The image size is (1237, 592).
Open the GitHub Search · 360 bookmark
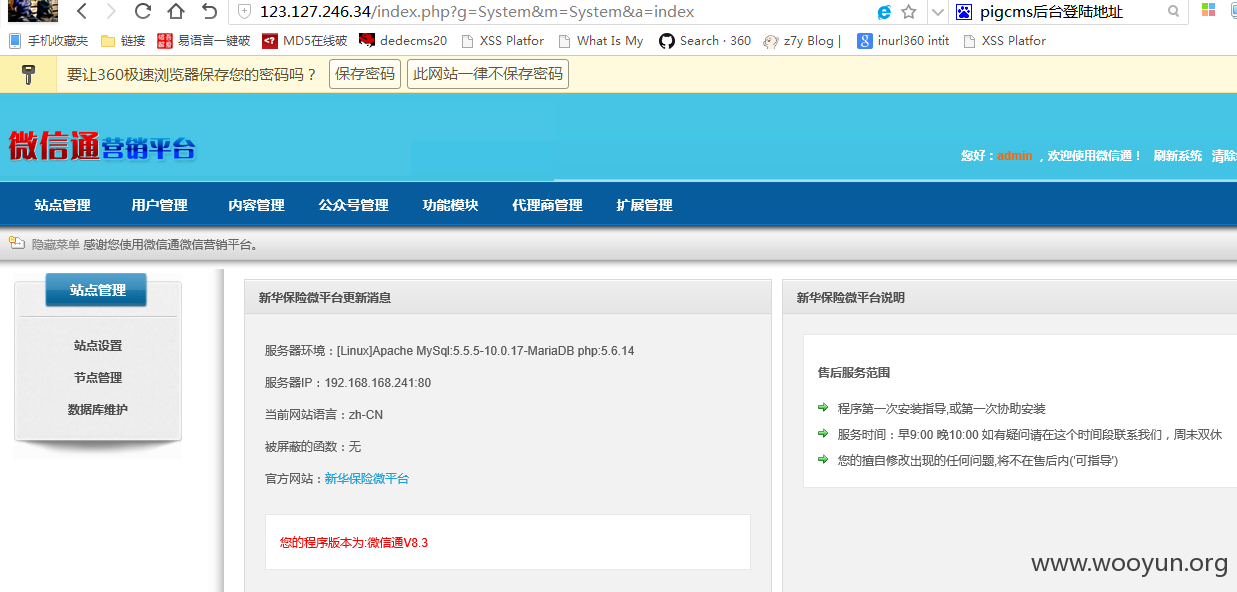pos(705,41)
